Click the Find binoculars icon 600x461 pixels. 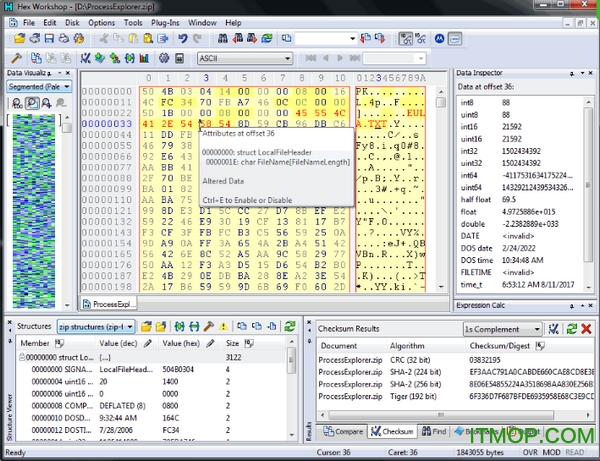click(x=223, y=38)
